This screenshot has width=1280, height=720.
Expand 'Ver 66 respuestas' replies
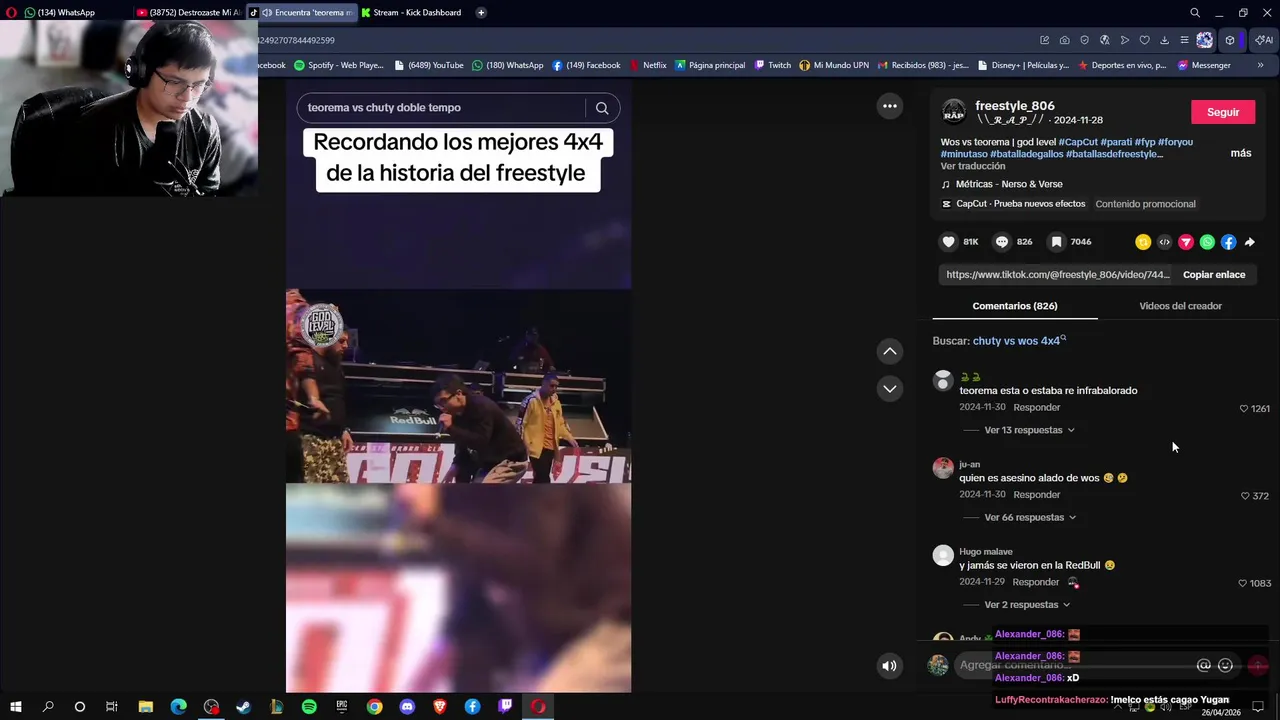(x=1030, y=518)
